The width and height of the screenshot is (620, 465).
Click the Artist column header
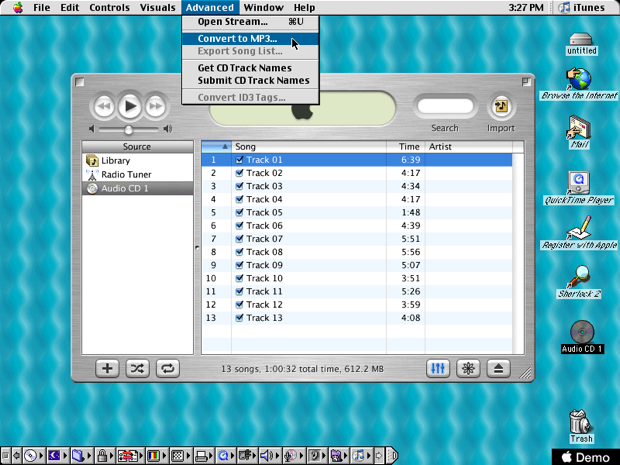coord(469,147)
